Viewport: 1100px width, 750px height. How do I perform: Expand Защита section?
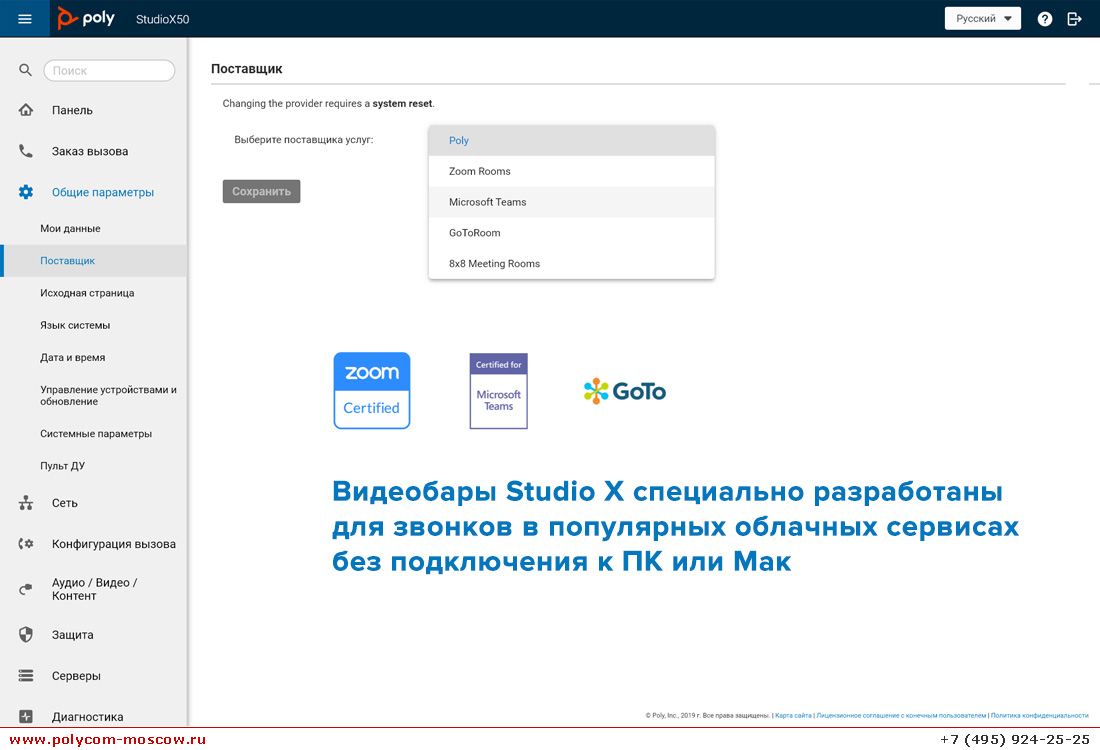coord(72,635)
